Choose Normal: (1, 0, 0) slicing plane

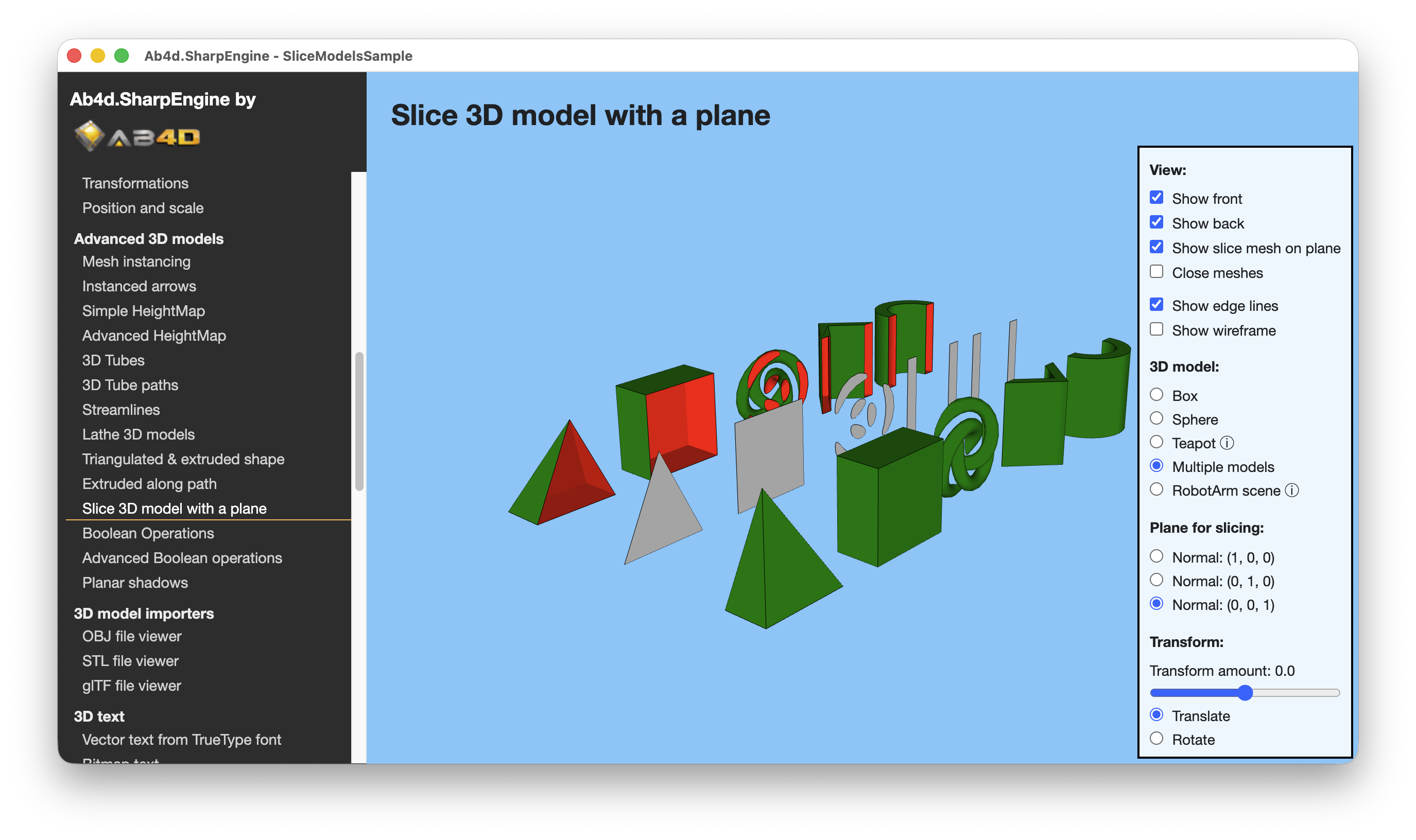pyautogui.click(x=1156, y=557)
